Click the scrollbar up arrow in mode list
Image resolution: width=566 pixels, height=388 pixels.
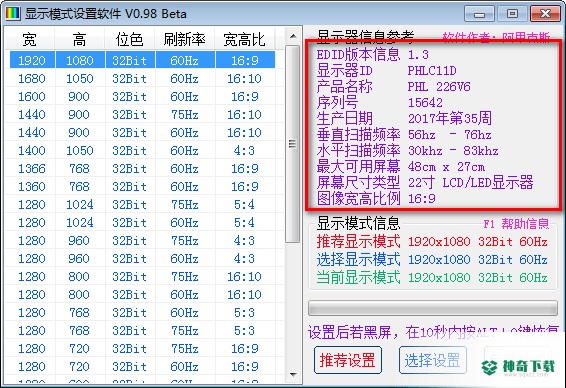point(293,36)
